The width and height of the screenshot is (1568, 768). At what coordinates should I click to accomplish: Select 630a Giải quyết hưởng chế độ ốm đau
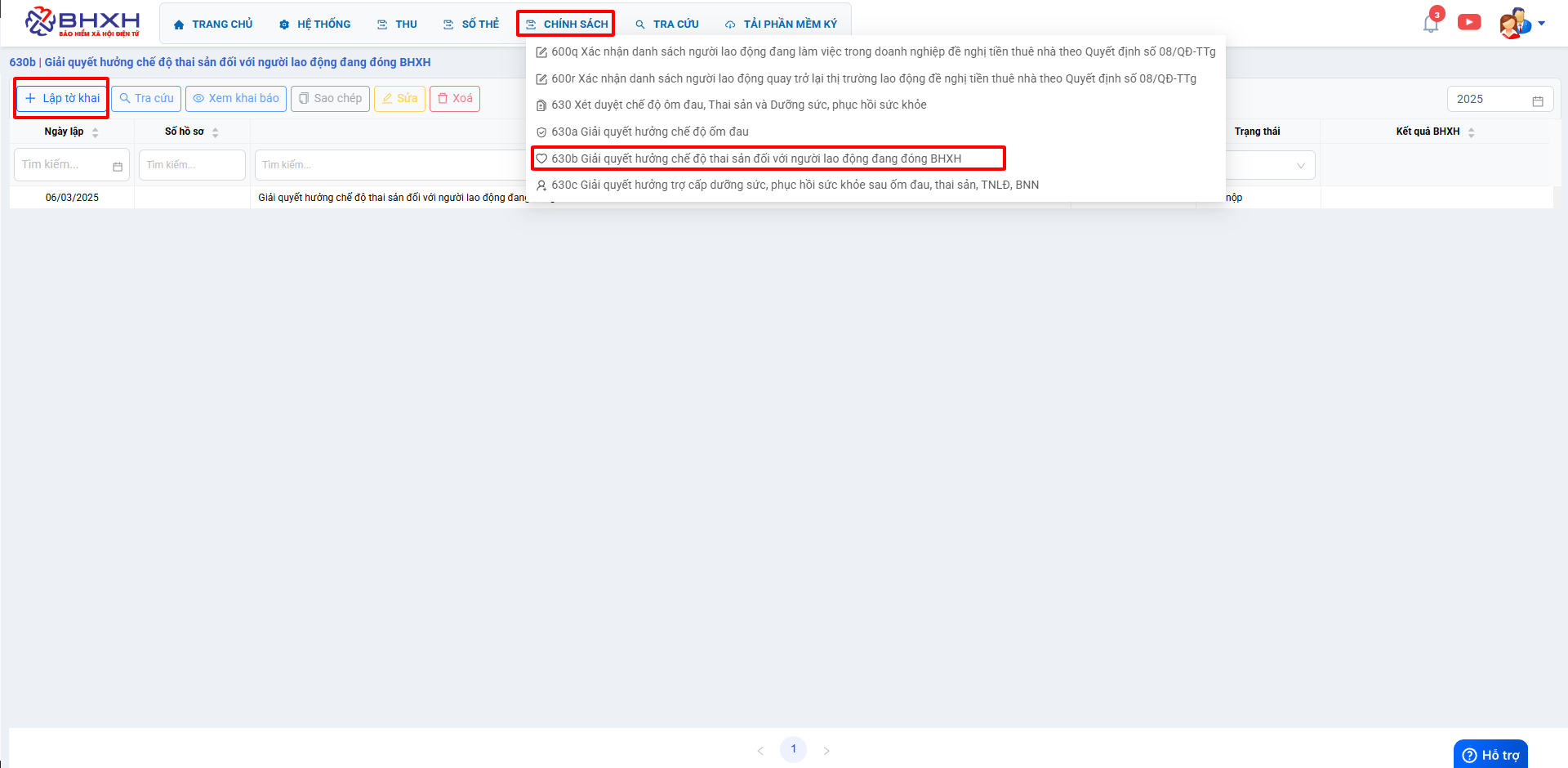875,132
